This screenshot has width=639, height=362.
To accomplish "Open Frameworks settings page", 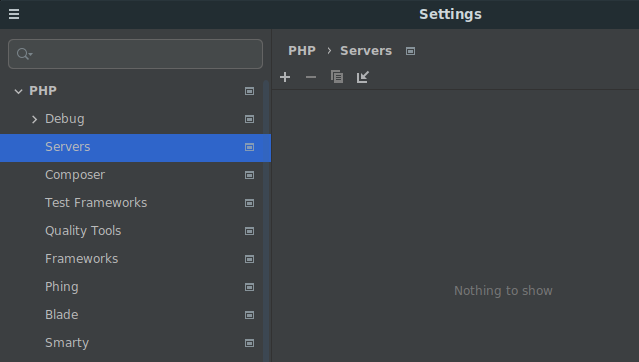I will pos(82,259).
